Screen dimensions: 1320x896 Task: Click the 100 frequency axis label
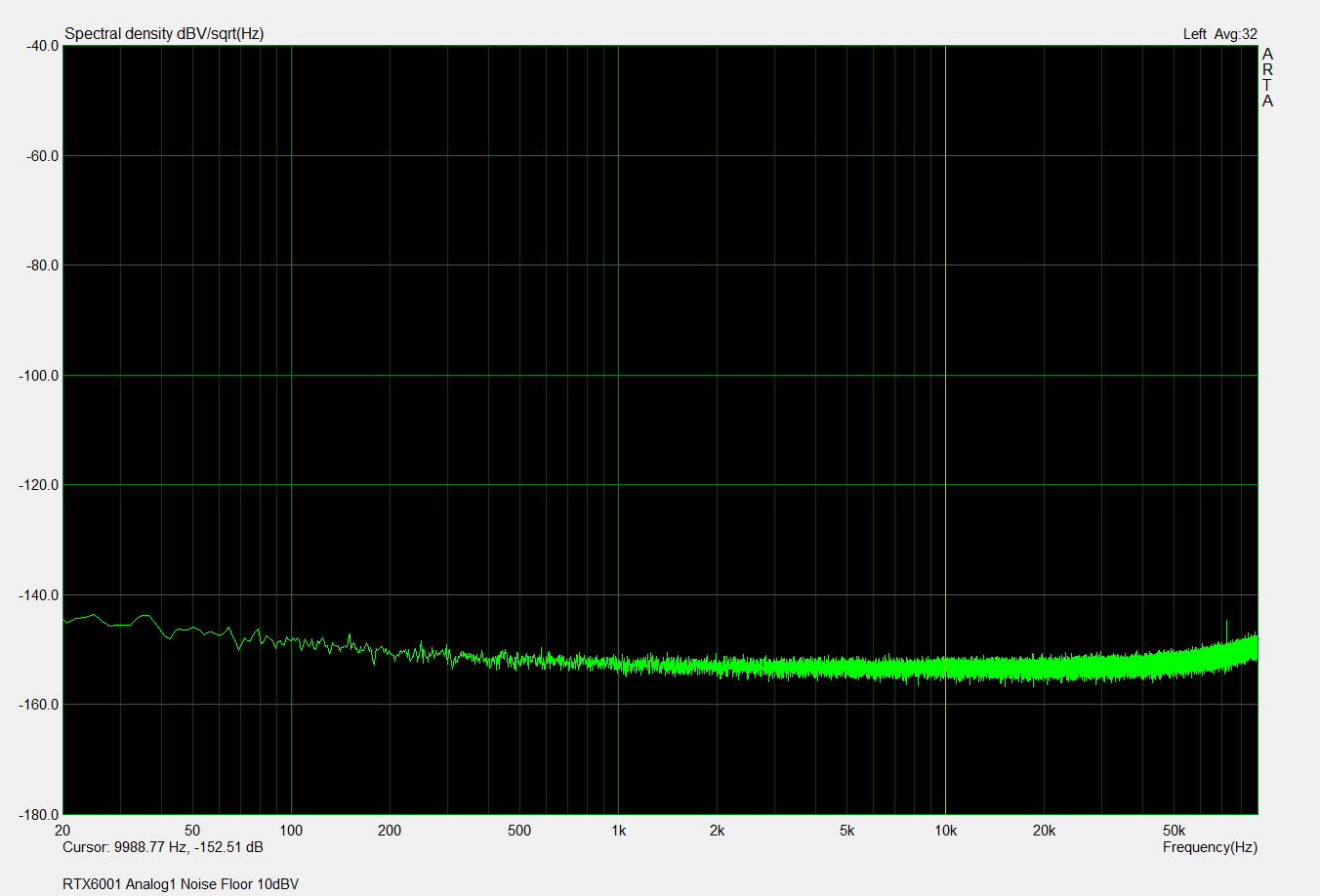tap(291, 831)
